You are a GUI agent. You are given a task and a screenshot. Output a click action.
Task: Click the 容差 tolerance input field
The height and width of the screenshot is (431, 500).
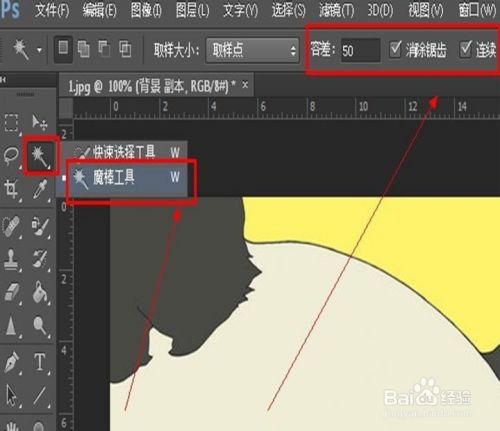click(360, 50)
